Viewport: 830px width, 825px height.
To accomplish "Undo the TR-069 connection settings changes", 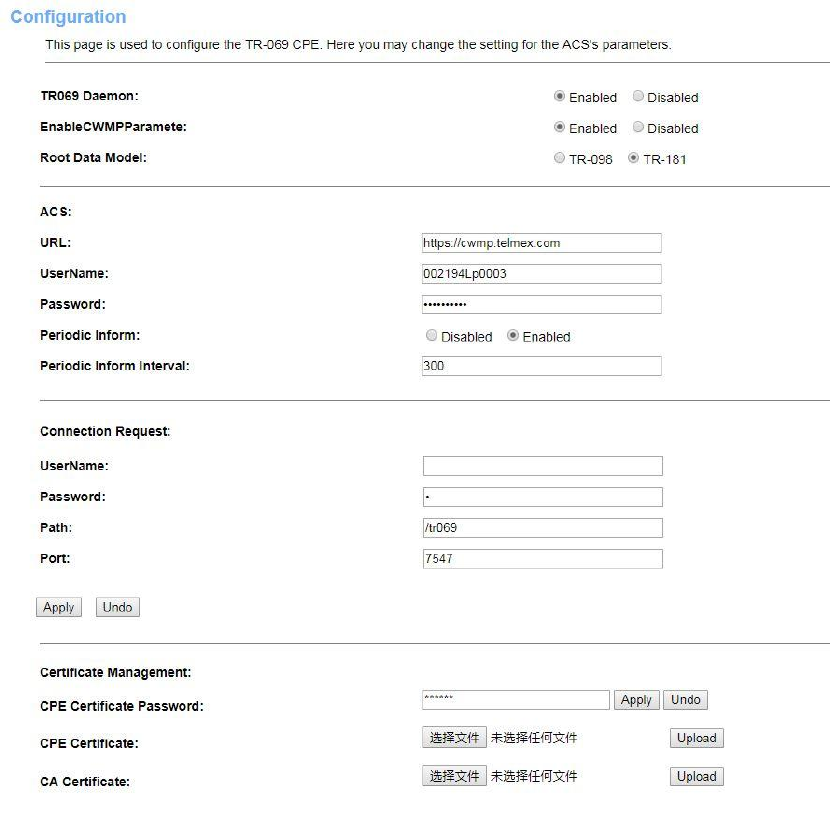I will [x=118, y=607].
